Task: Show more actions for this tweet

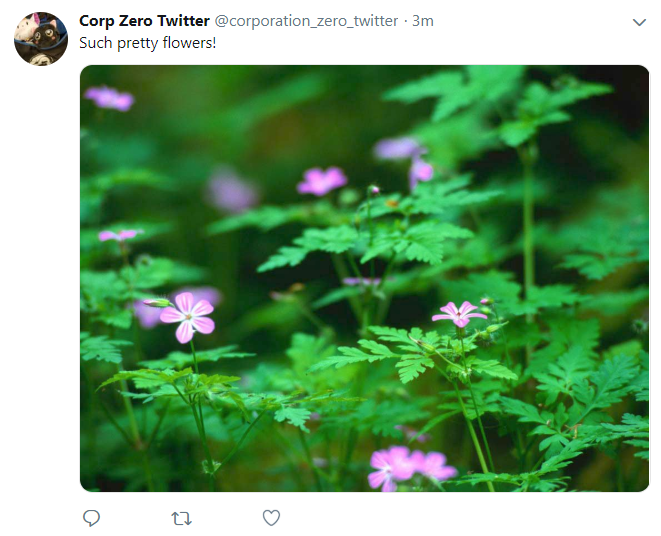Action: [640, 22]
